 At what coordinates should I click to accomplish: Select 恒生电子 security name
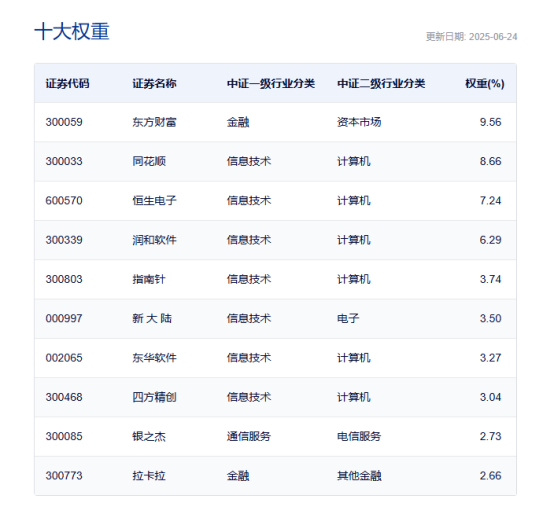pyautogui.click(x=154, y=201)
